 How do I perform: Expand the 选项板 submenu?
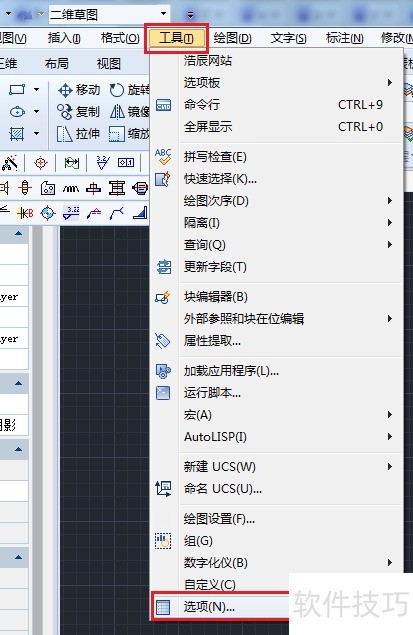click(x=275, y=83)
